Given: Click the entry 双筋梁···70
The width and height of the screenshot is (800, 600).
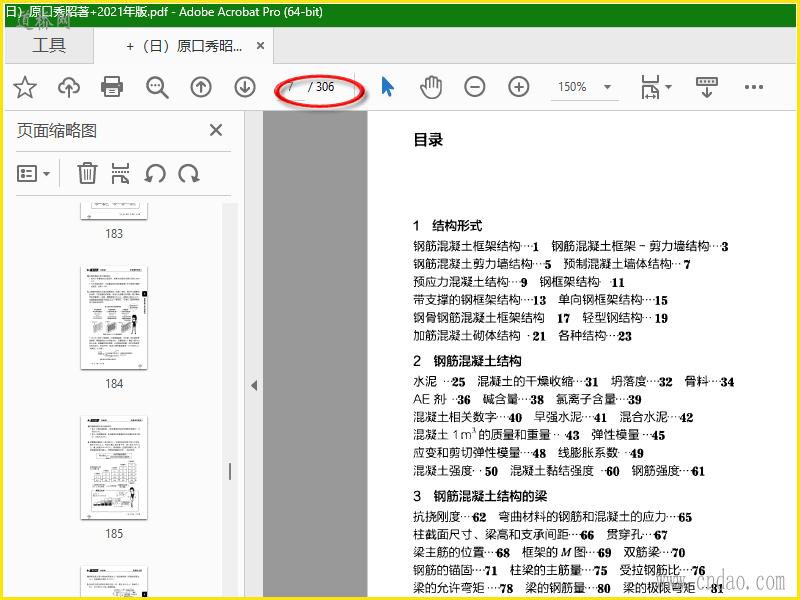Looking at the screenshot, I should (x=655, y=553).
